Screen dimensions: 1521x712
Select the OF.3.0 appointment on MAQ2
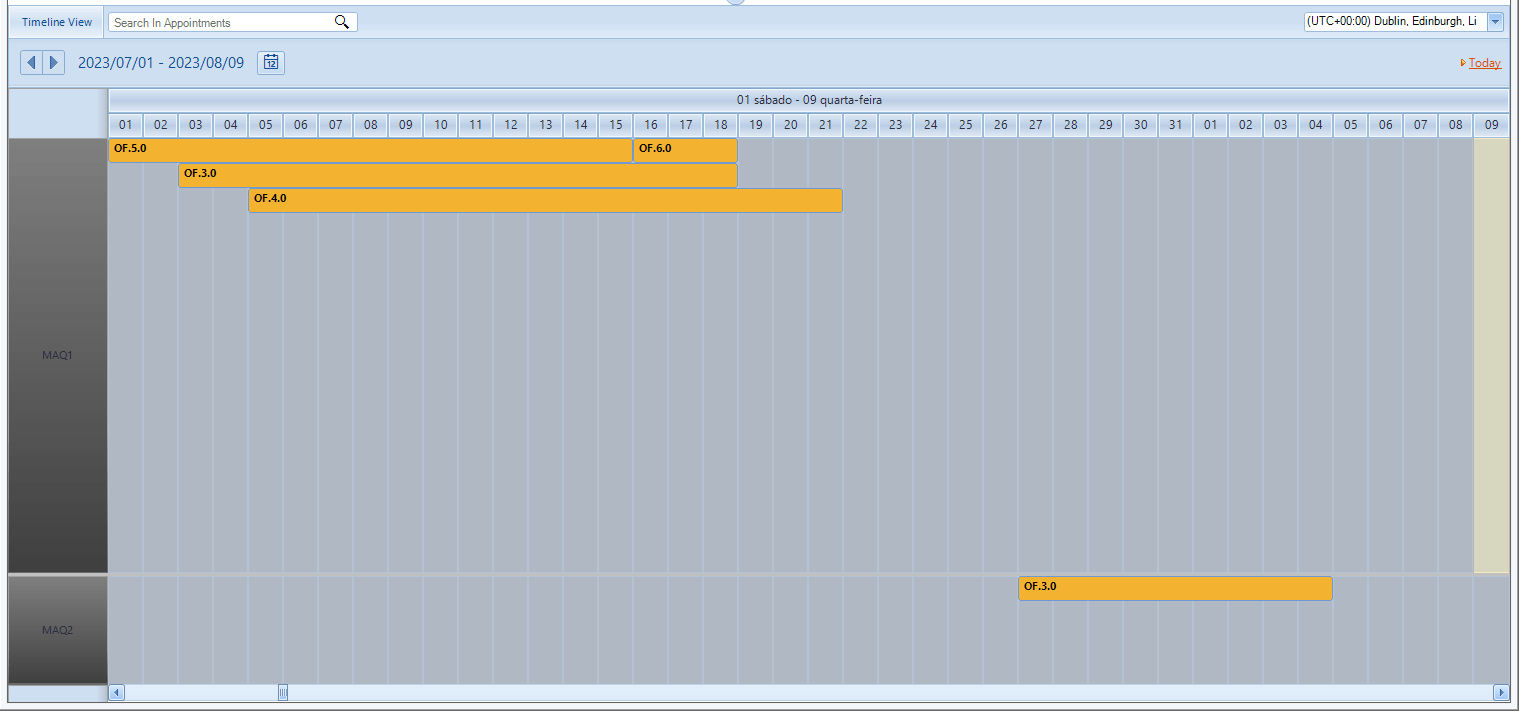tap(1175, 588)
